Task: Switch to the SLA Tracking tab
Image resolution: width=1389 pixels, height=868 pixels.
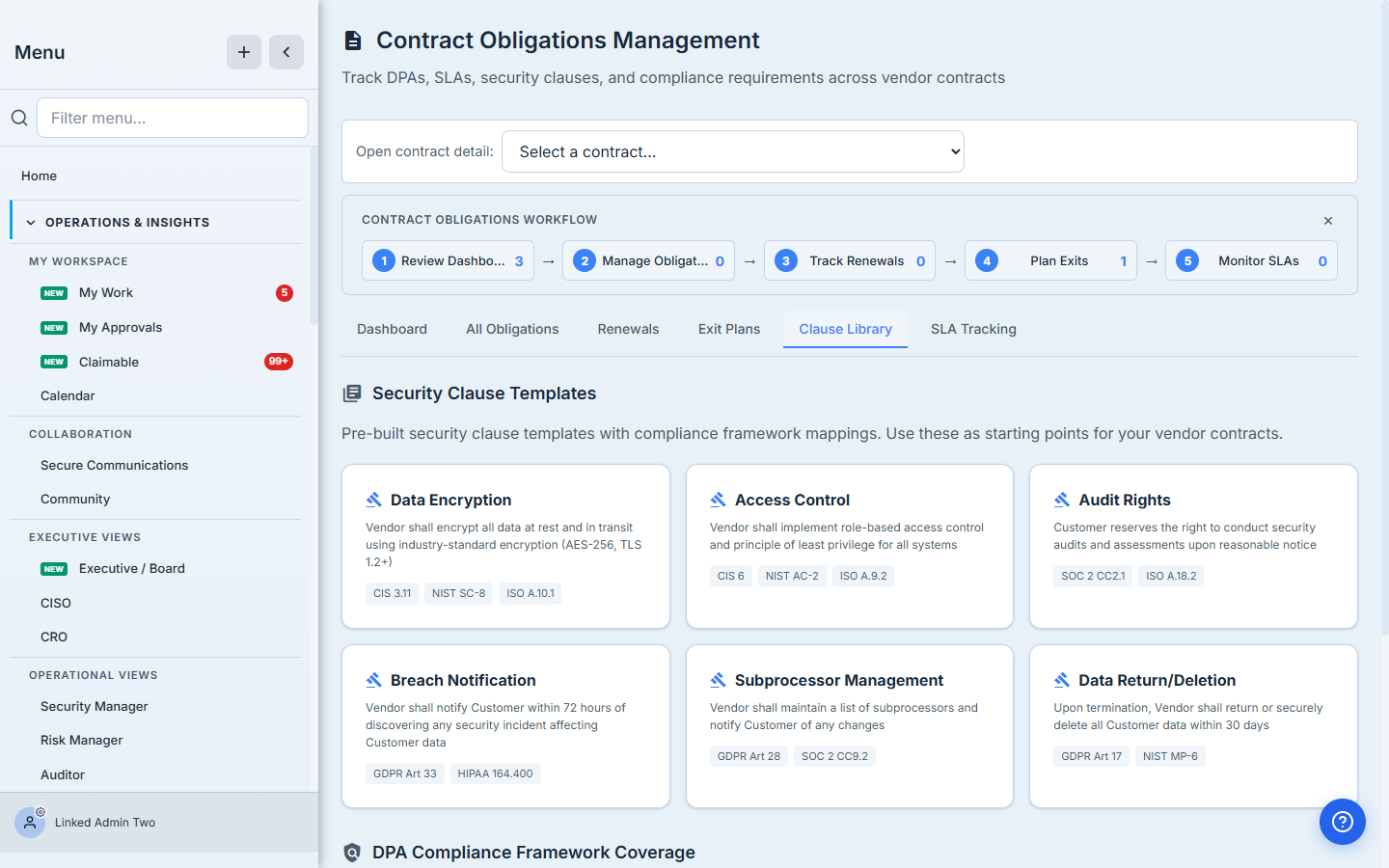Action: coord(973,329)
